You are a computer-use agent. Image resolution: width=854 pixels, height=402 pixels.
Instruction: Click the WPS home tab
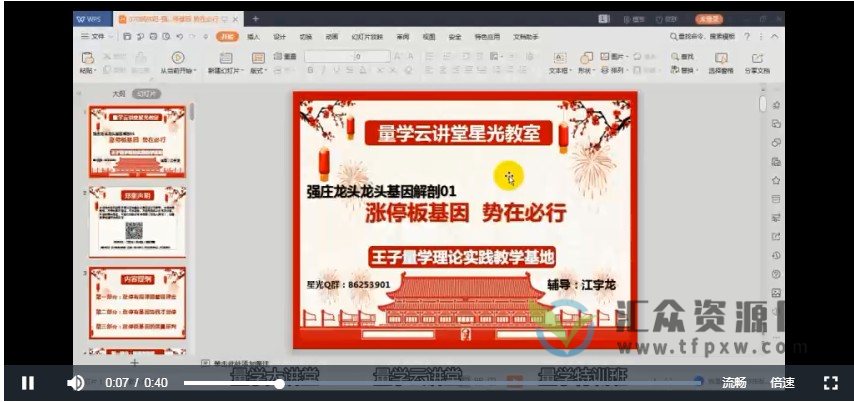(93, 19)
